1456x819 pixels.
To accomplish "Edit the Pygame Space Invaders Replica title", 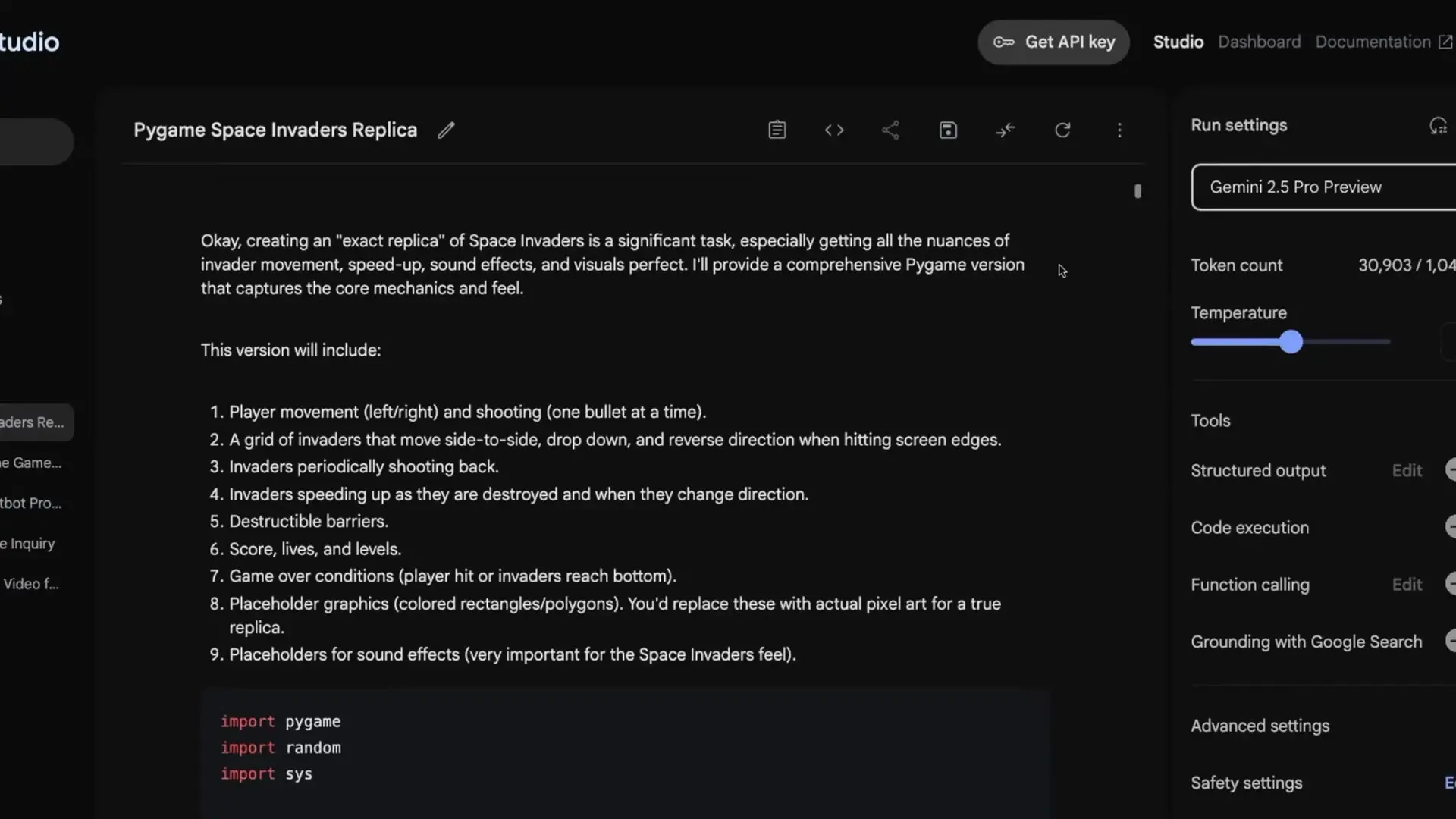I will click(x=446, y=130).
